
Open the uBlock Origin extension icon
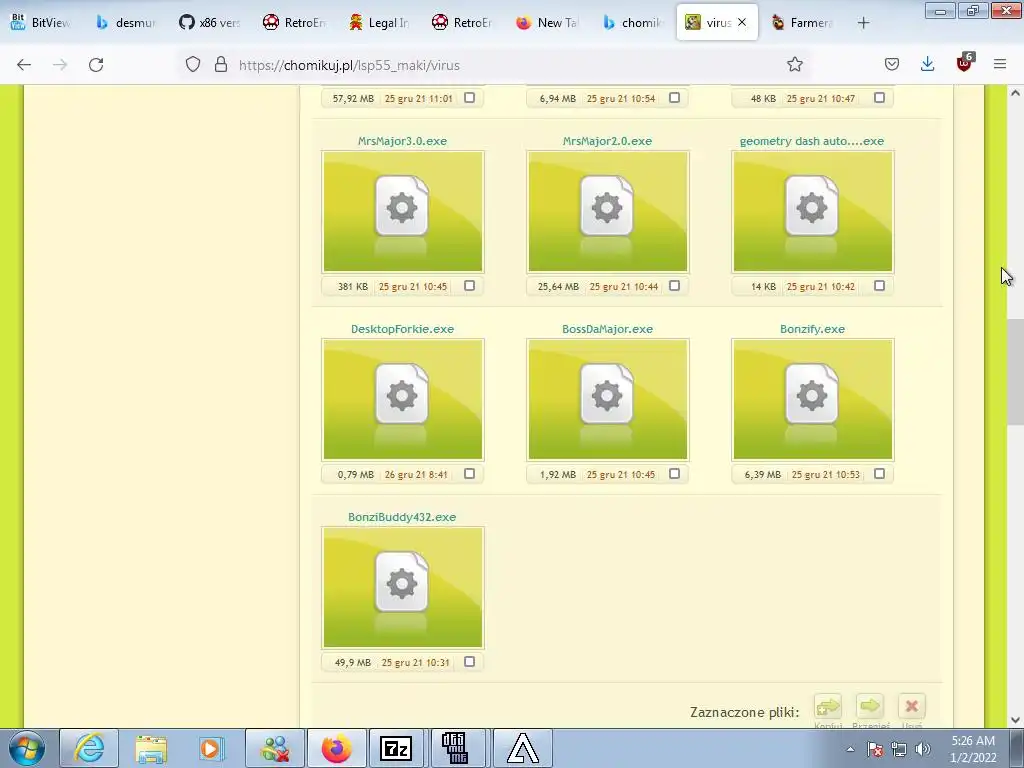click(965, 63)
